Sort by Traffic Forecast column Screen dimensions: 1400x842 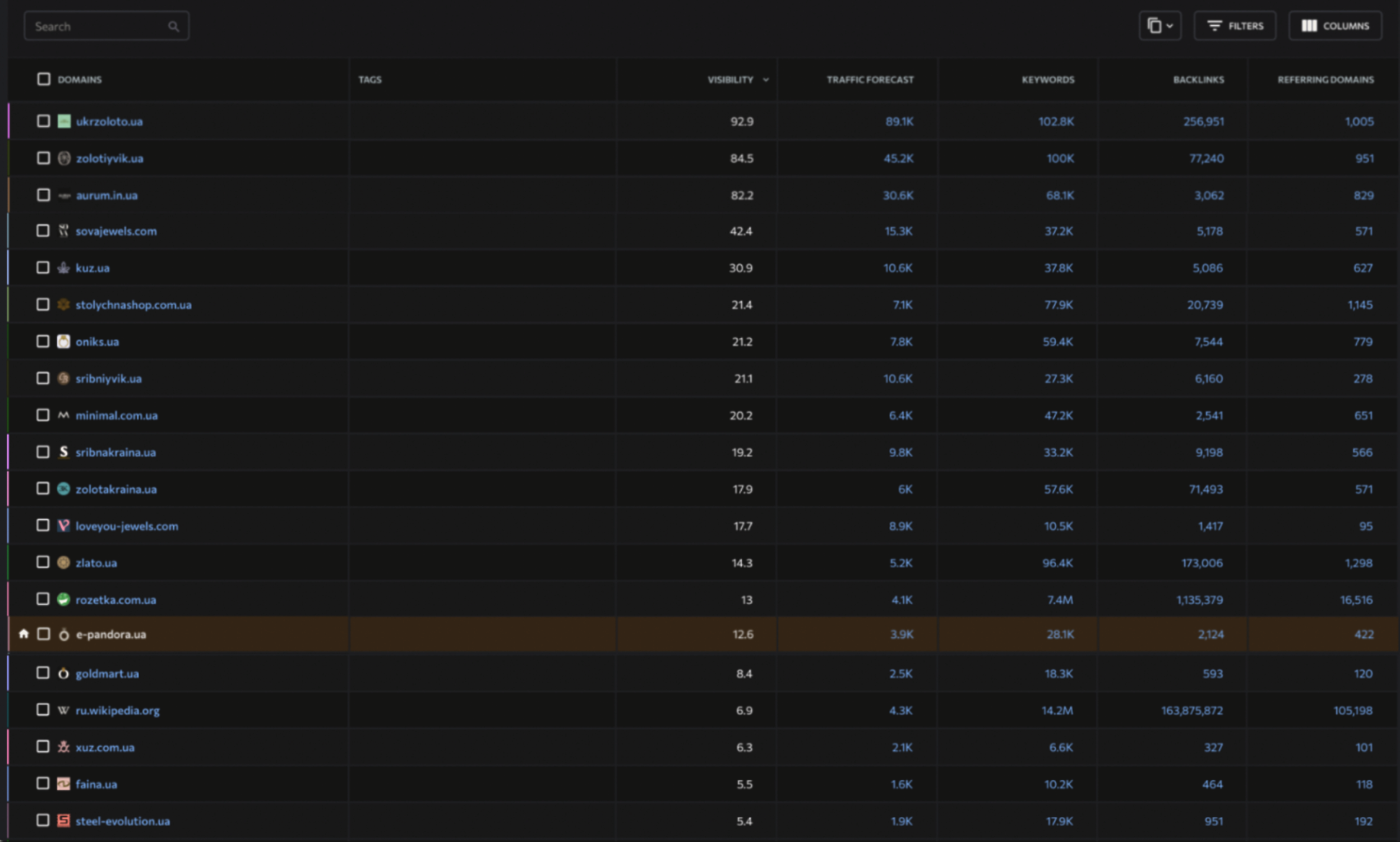click(x=870, y=79)
